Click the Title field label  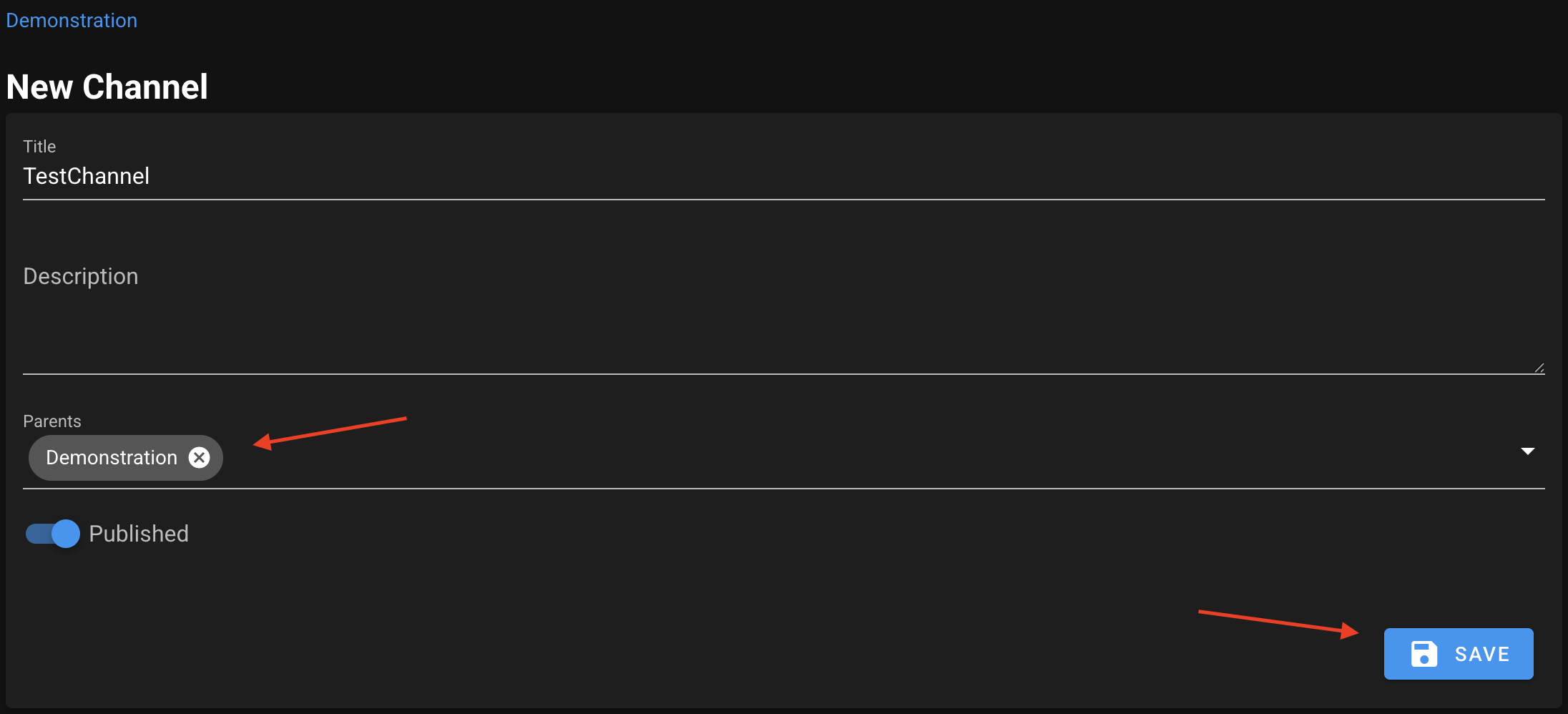[39, 147]
